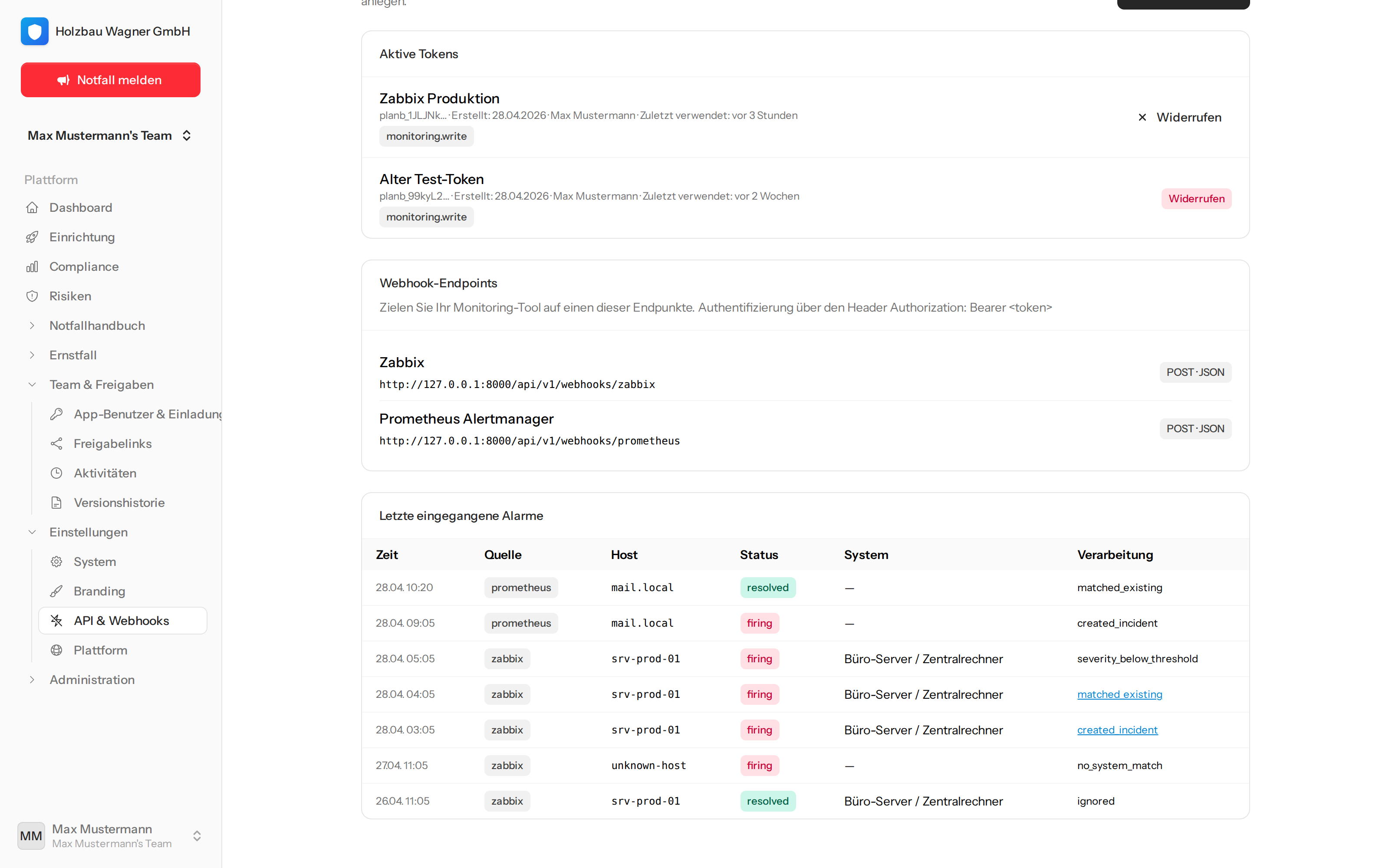Click the document icon beside Versionshistorie
Viewport: 1389px width, 868px height.
point(56,503)
